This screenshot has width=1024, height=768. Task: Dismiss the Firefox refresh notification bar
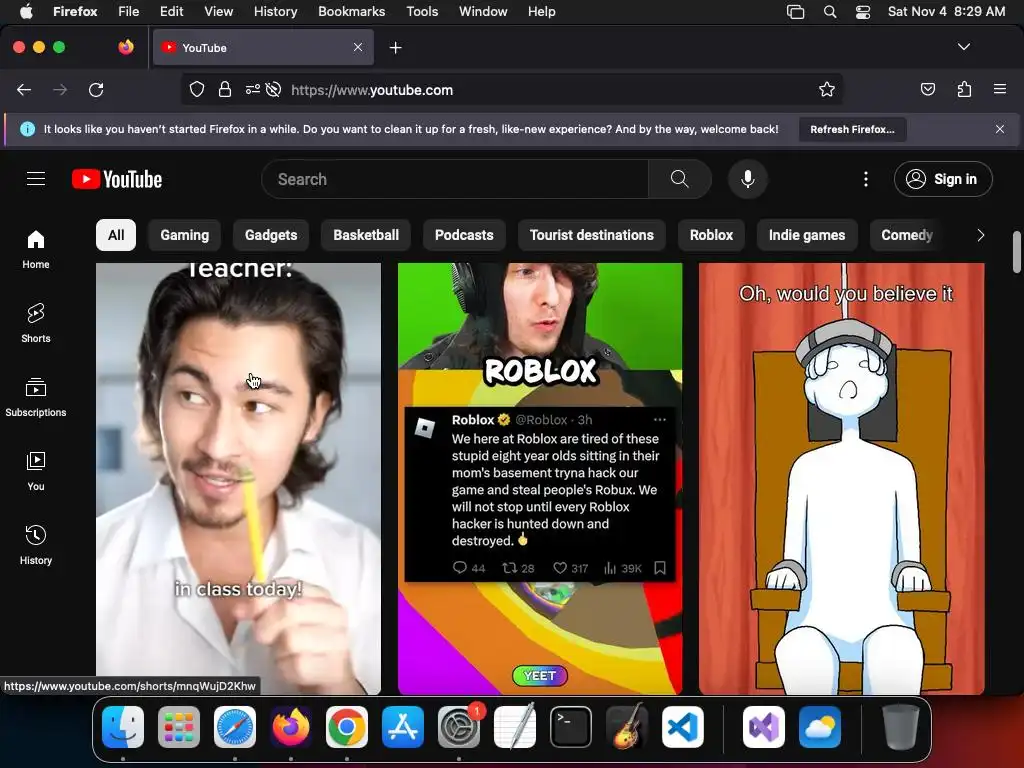point(1000,129)
